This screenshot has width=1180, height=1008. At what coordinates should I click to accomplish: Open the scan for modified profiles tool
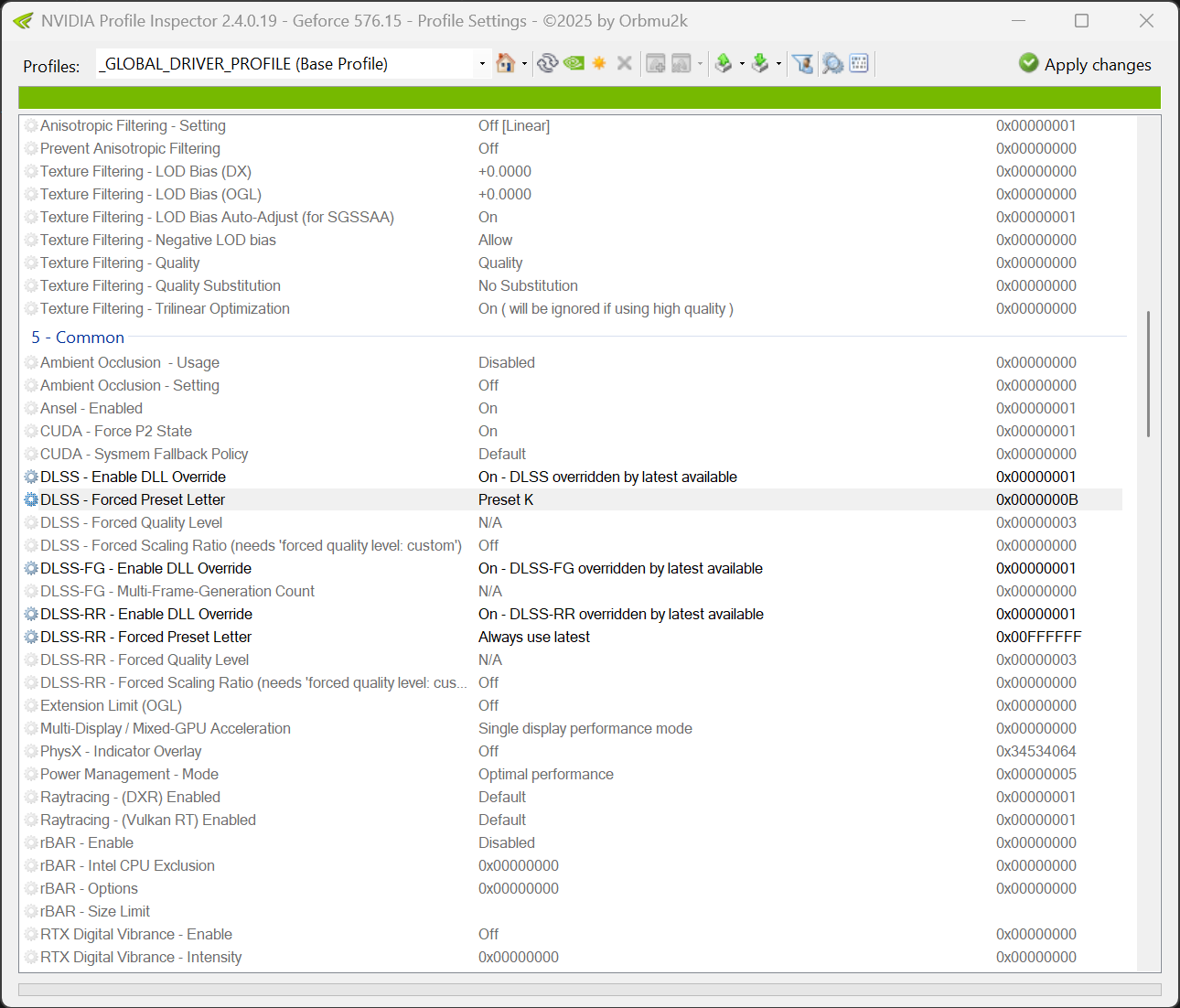click(x=832, y=63)
